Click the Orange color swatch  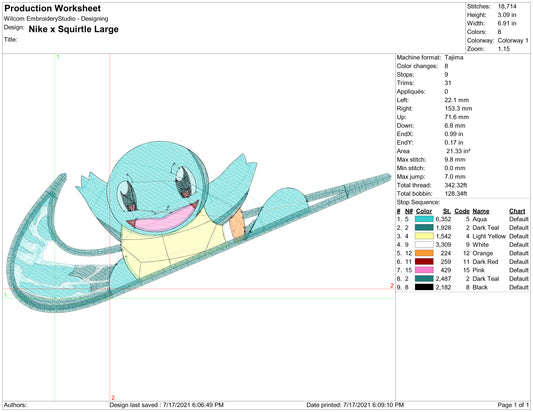tap(424, 253)
